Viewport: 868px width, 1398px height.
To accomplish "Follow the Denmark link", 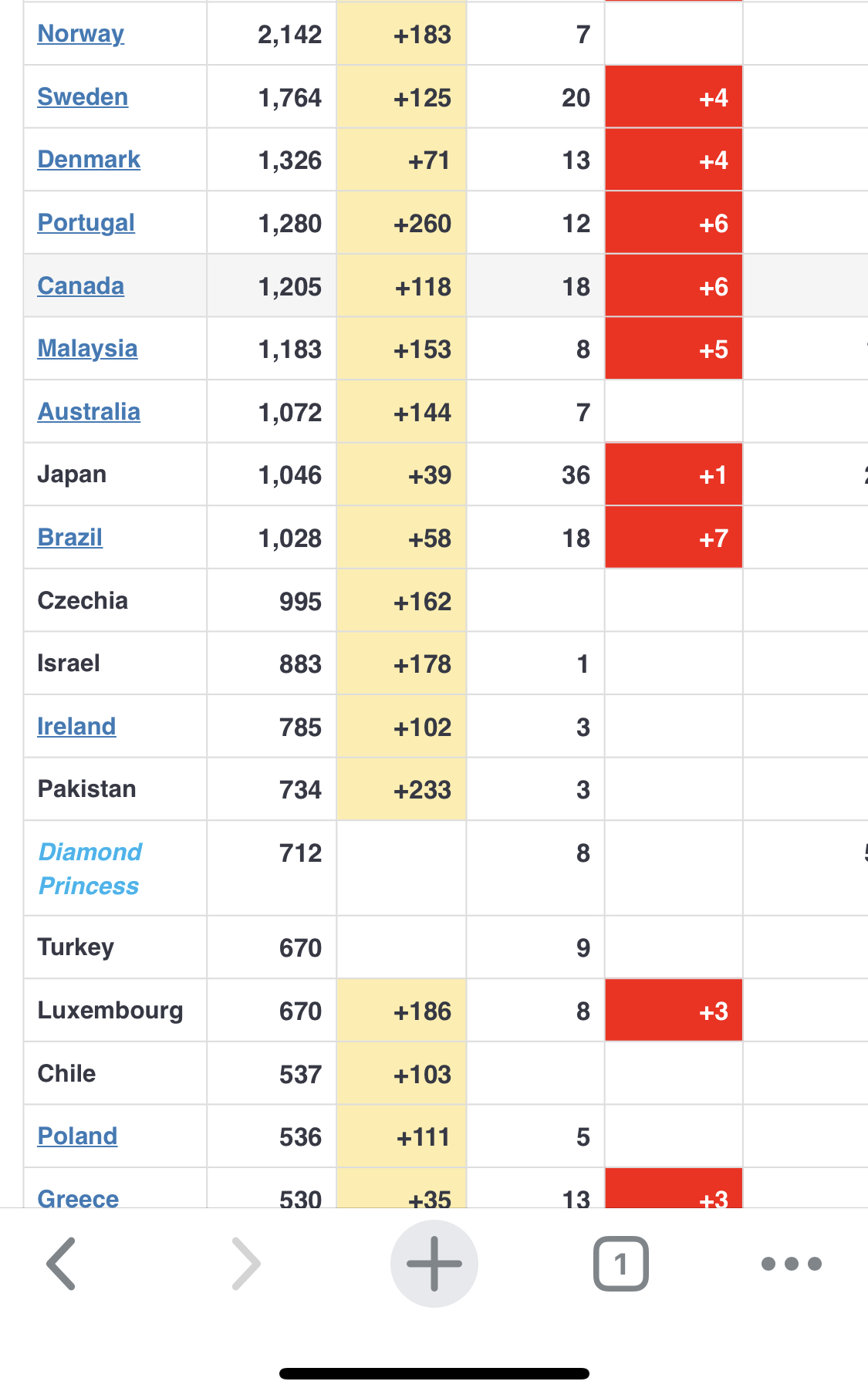I will pos(89,160).
